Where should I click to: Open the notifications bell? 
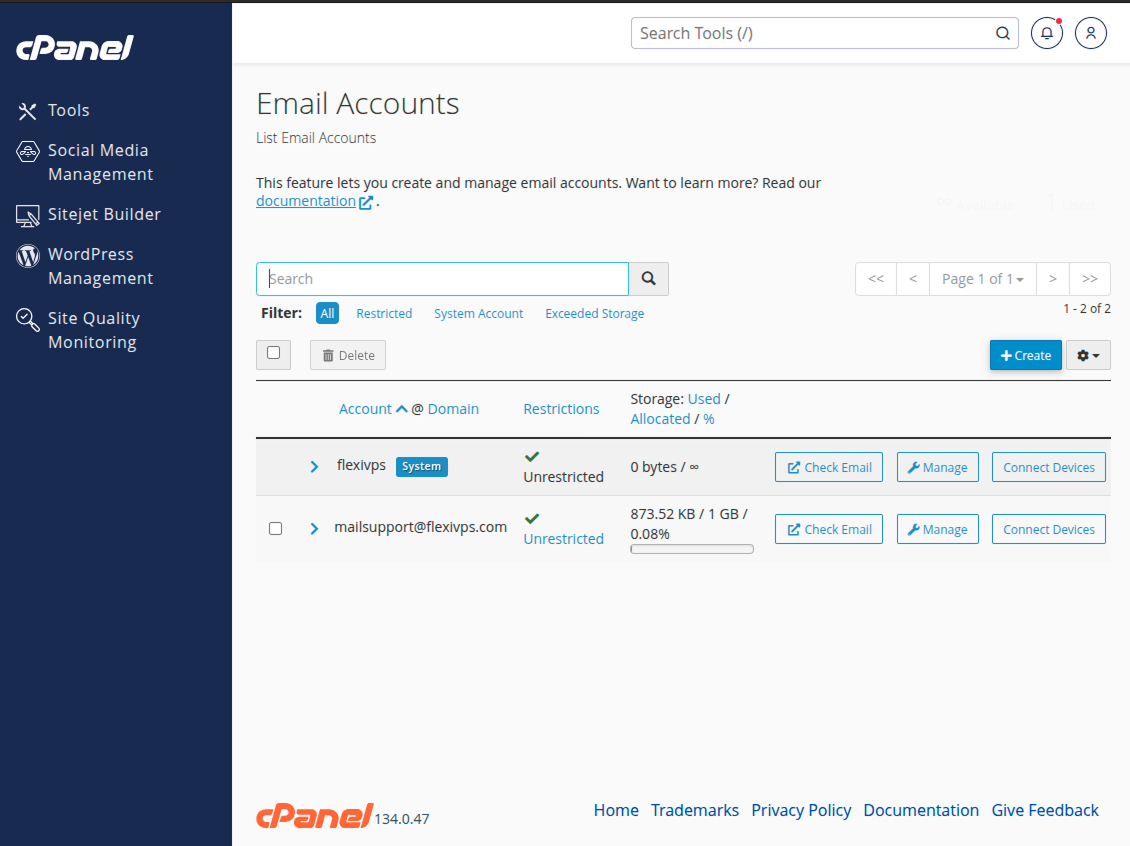[1046, 33]
